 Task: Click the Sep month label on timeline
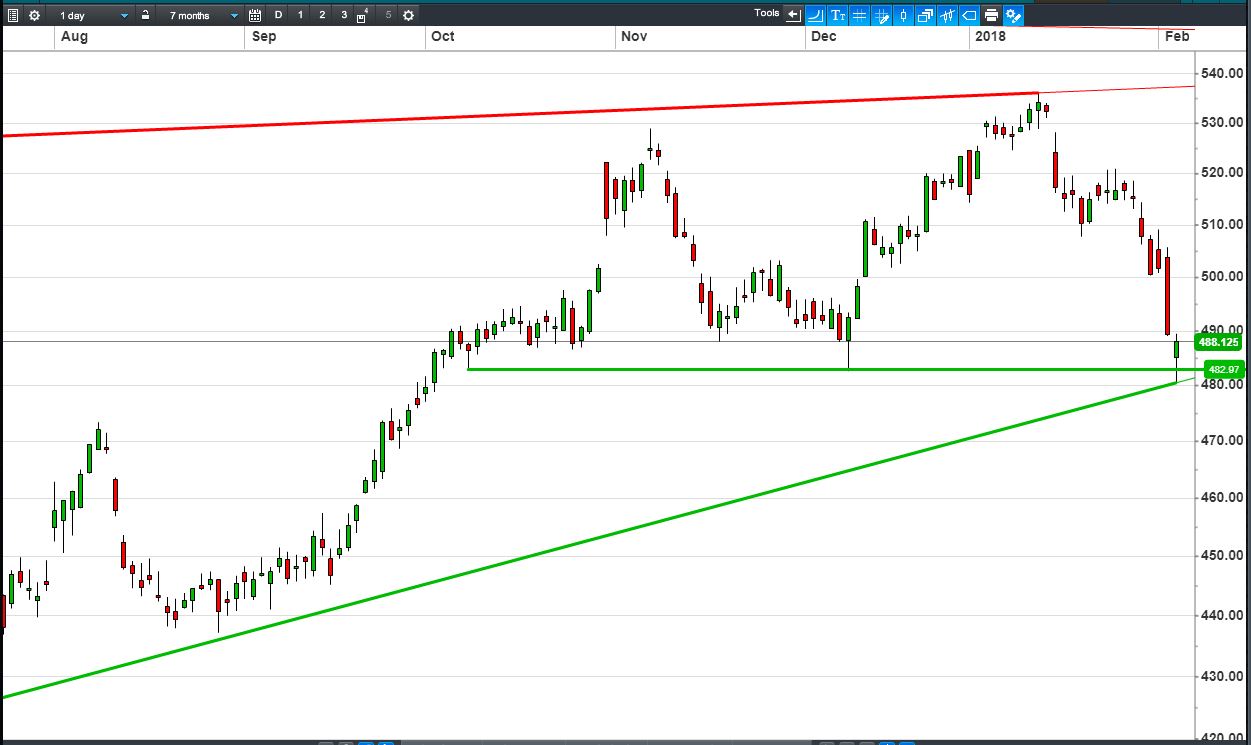click(x=264, y=36)
